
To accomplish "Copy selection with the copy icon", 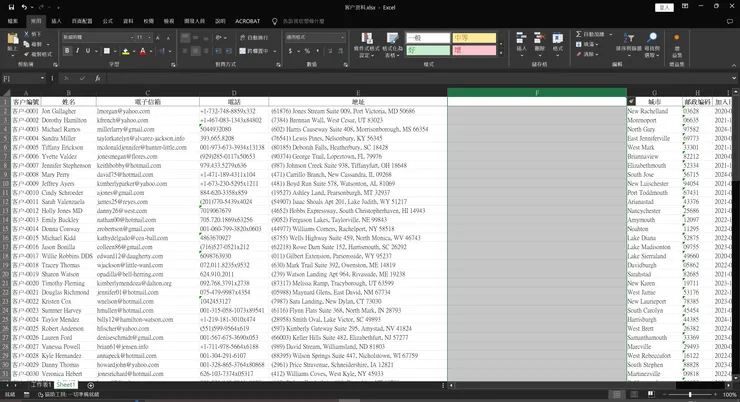I will 27,44.
